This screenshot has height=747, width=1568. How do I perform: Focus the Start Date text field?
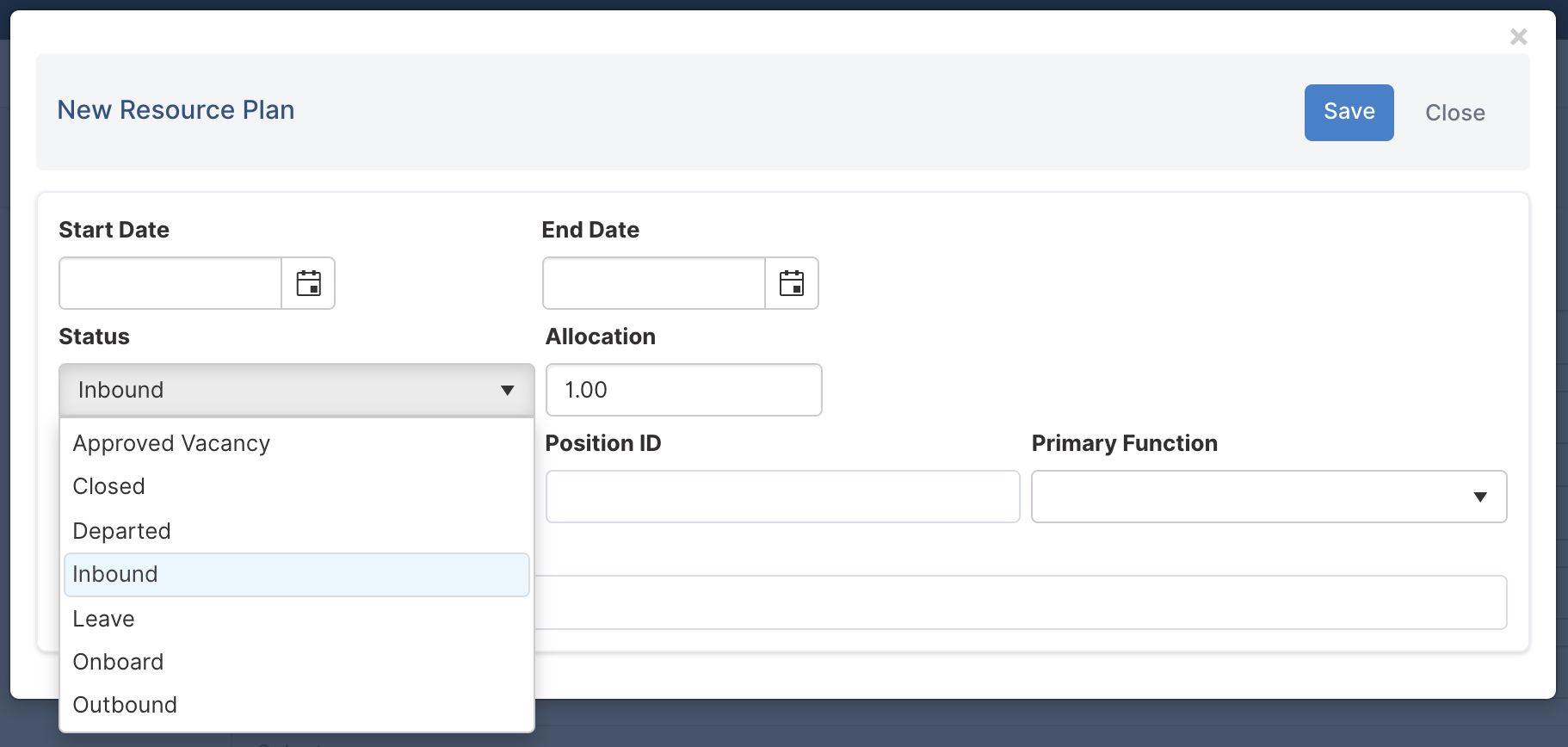(x=170, y=283)
